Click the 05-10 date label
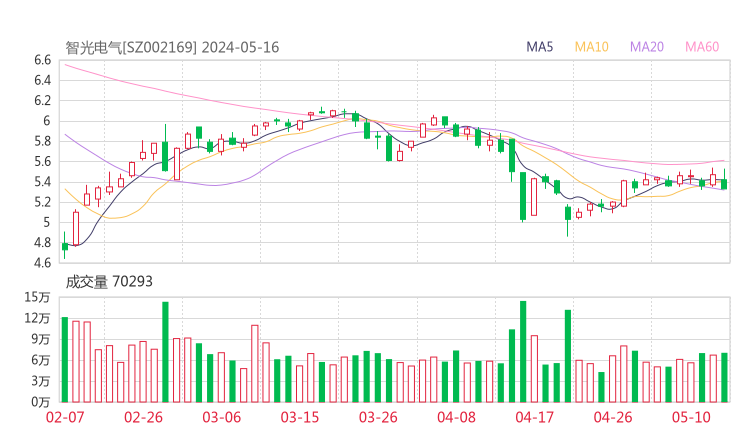 click(691, 417)
